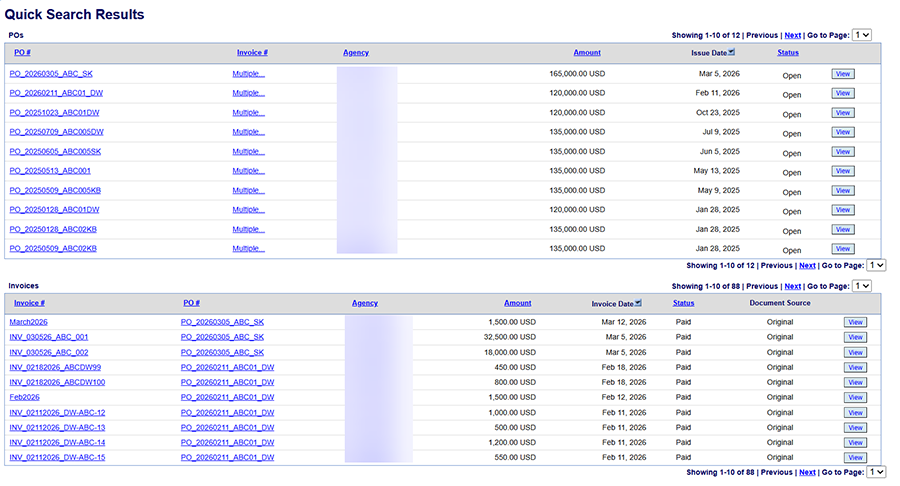Click sort icon beside Issue Date header
The width and height of the screenshot is (900, 486).
point(731,52)
